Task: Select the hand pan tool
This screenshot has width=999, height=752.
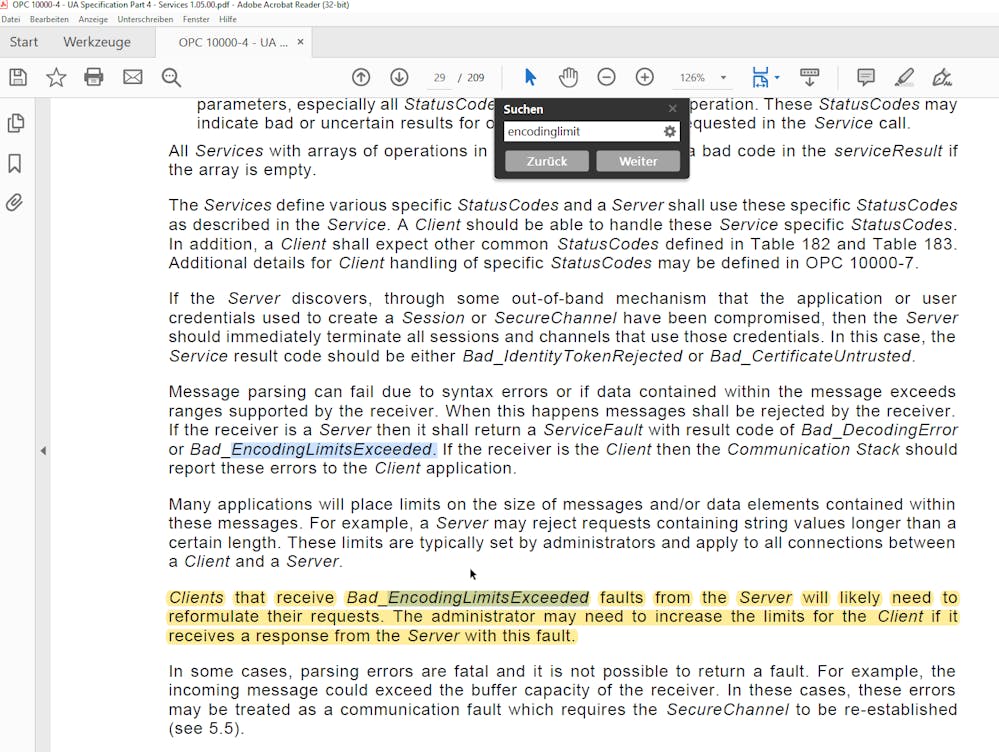Action: click(568, 77)
